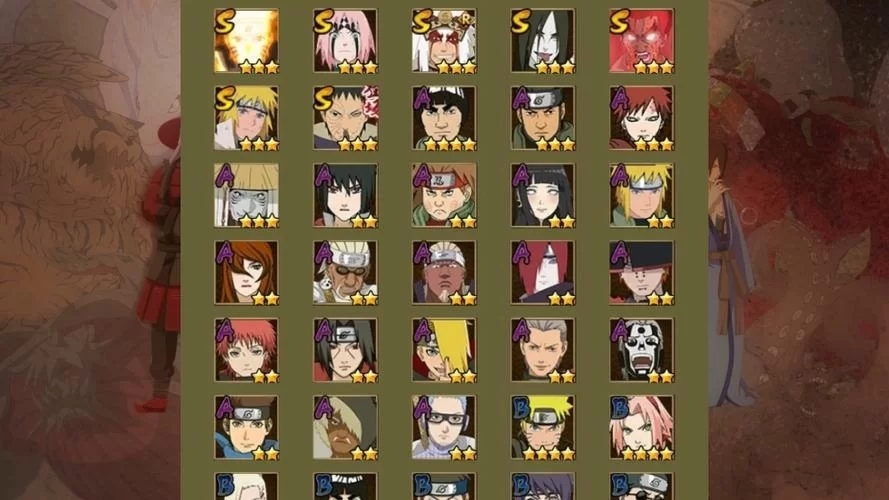Select the A-rank Choji with red headband
The width and height of the screenshot is (889, 500).
tap(444, 196)
